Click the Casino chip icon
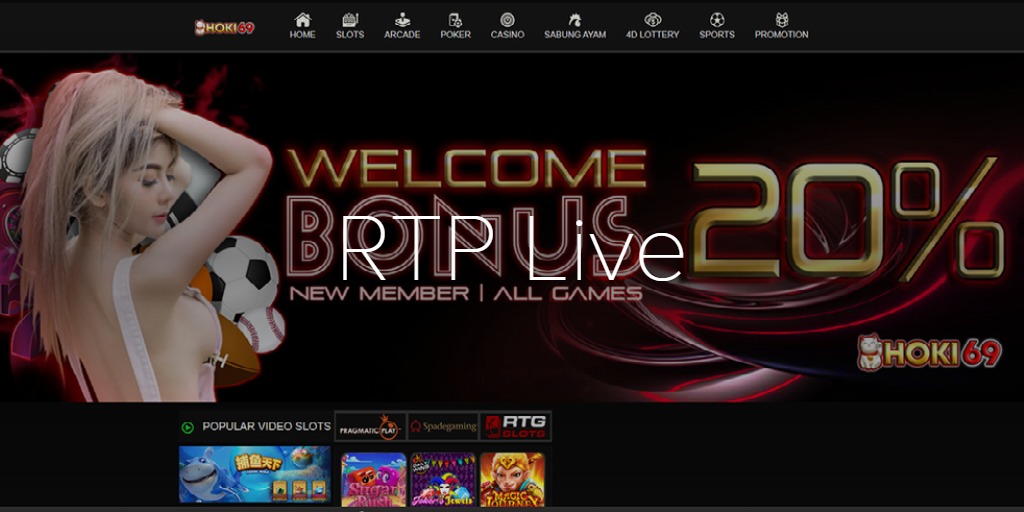Image resolution: width=1024 pixels, height=512 pixels. click(507, 20)
